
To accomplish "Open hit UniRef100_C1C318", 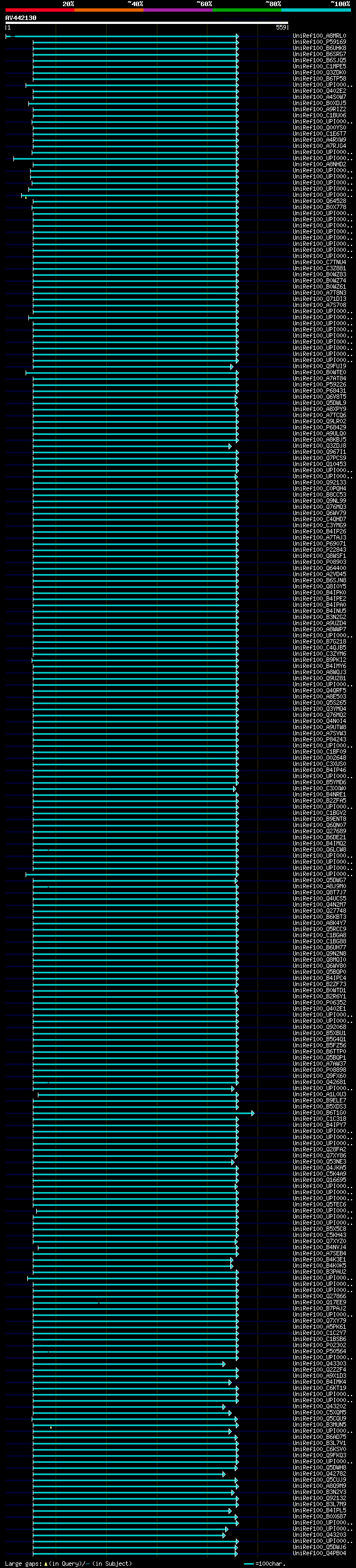I will (319, 1119).
